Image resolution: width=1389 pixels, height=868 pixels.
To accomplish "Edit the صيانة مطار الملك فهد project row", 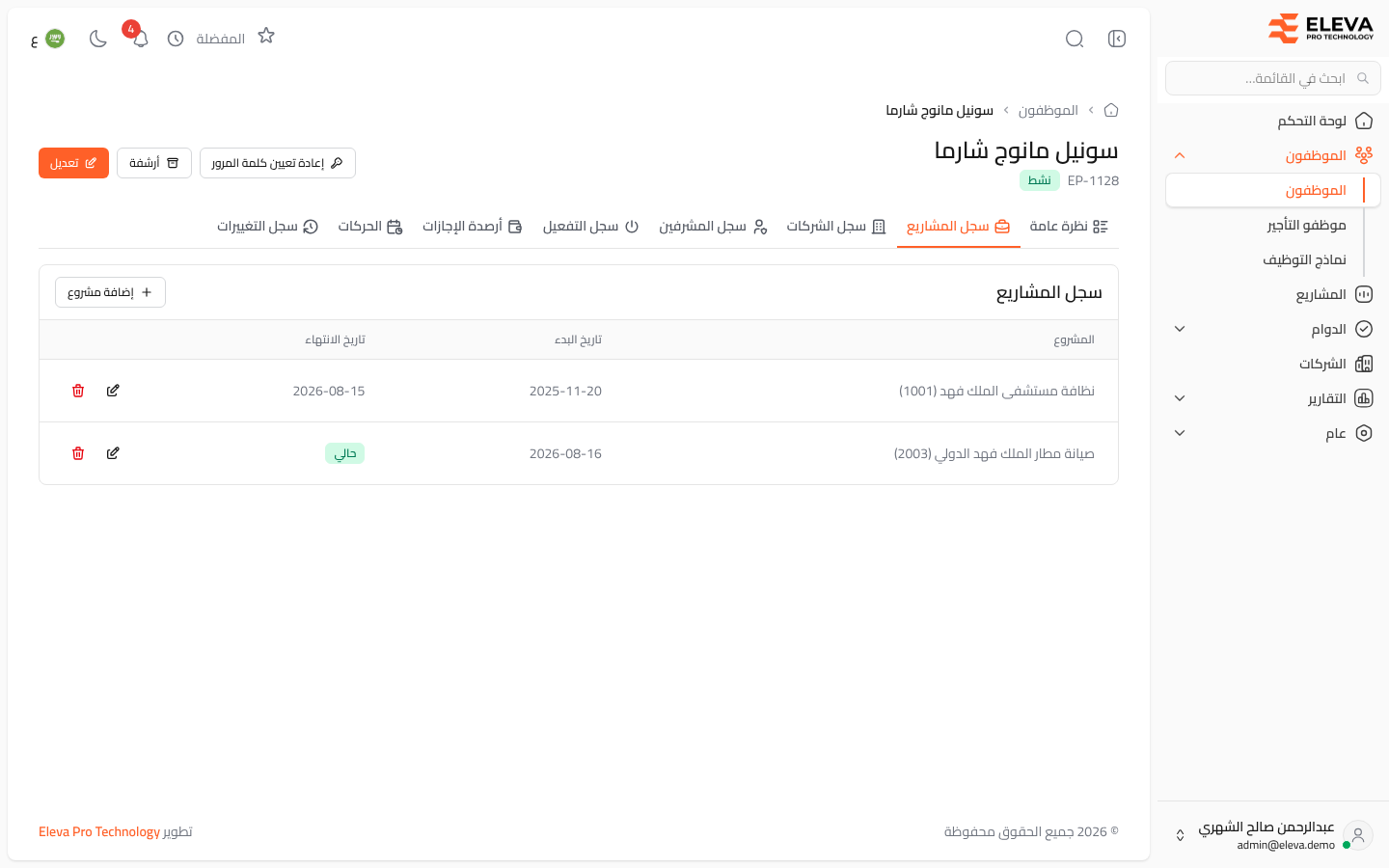I will pyautogui.click(x=113, y=453).
